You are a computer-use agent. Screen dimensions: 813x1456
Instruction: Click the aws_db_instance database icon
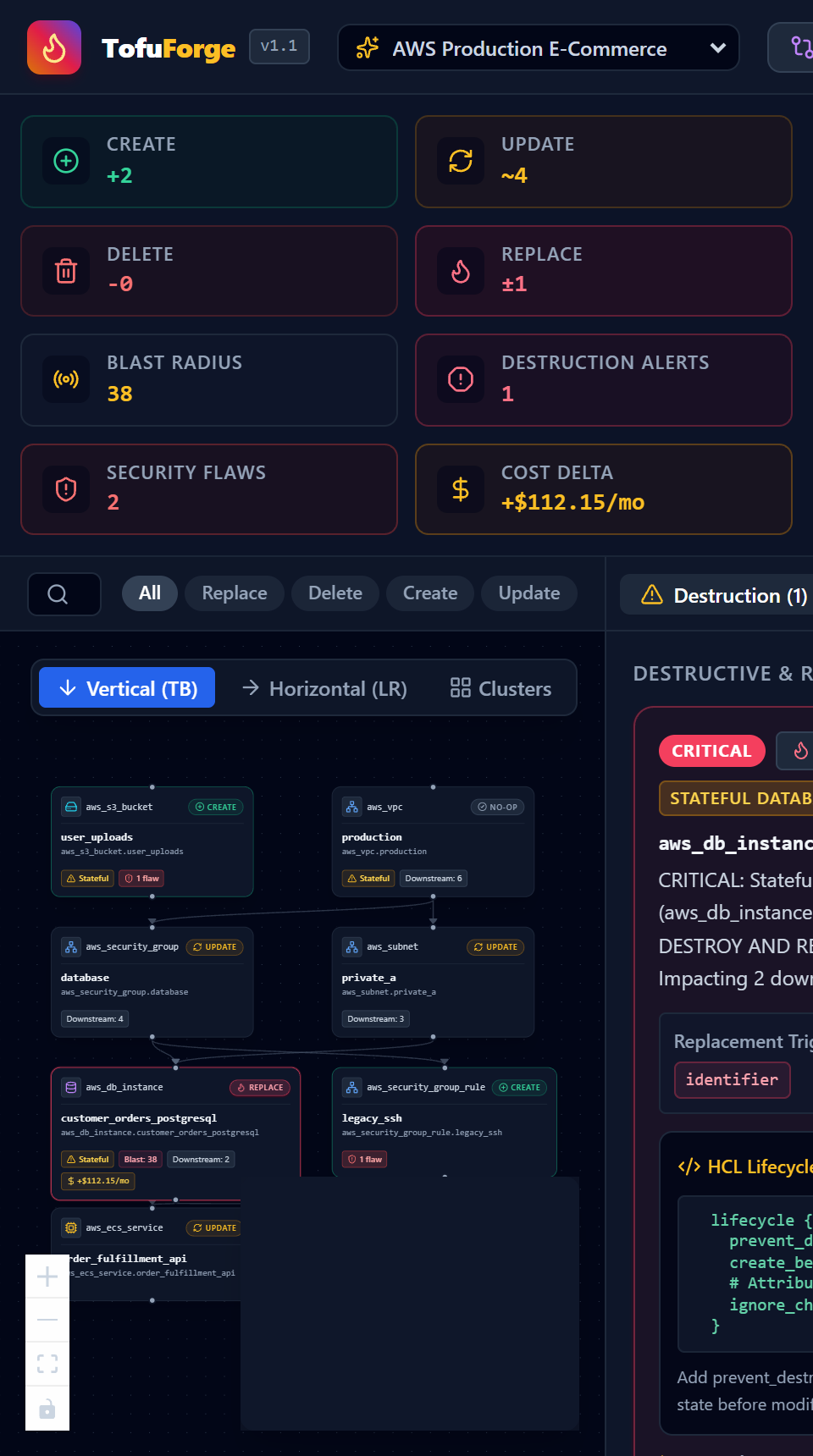click(x=71, y=1088)
